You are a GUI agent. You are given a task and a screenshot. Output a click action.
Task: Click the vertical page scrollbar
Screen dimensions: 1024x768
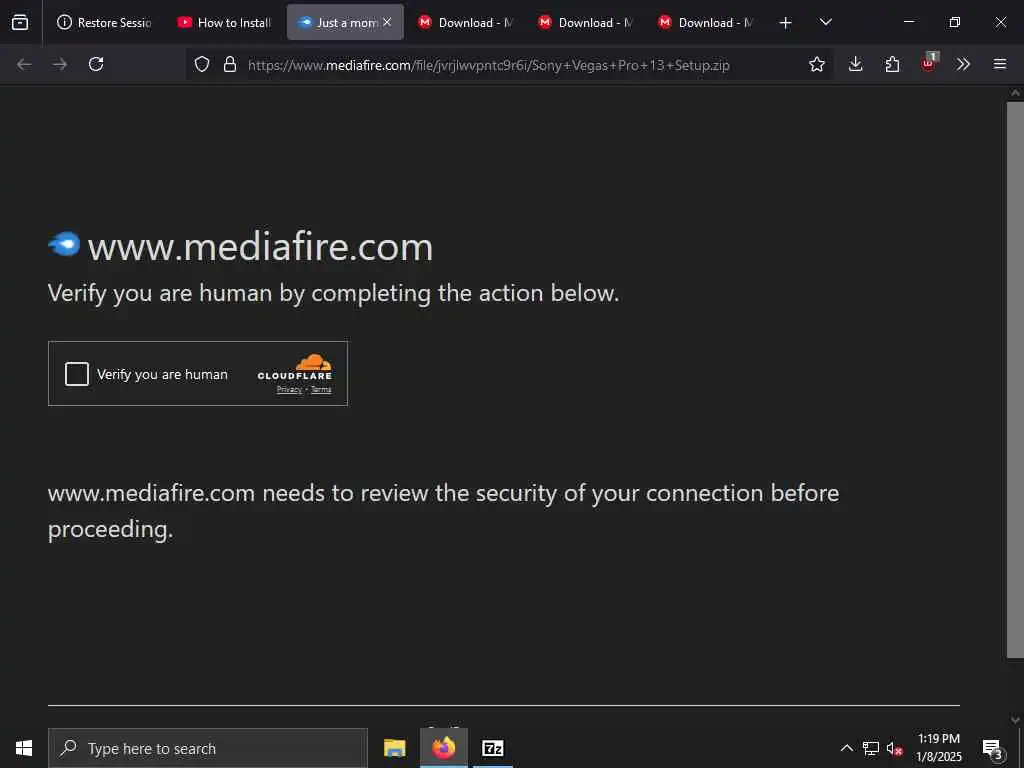click(1015, 380)
